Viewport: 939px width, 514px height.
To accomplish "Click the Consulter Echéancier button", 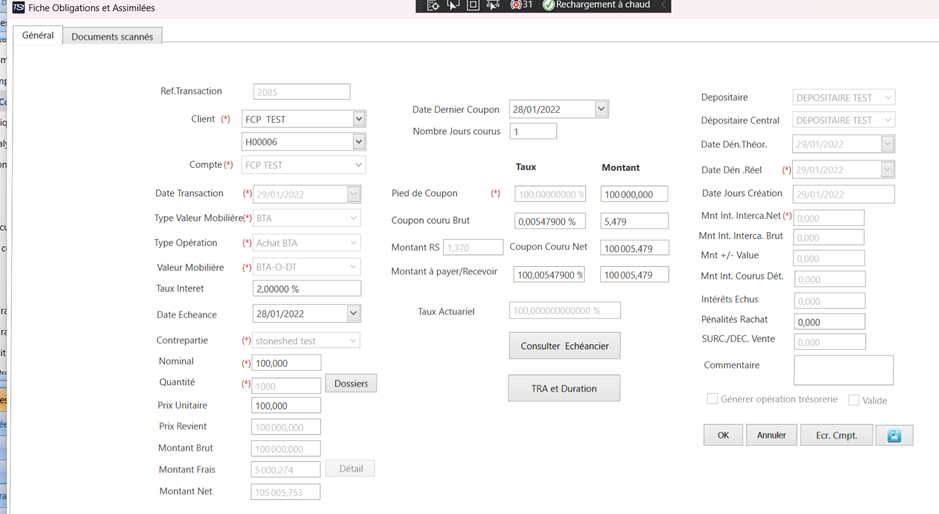I will coord(565,346).
